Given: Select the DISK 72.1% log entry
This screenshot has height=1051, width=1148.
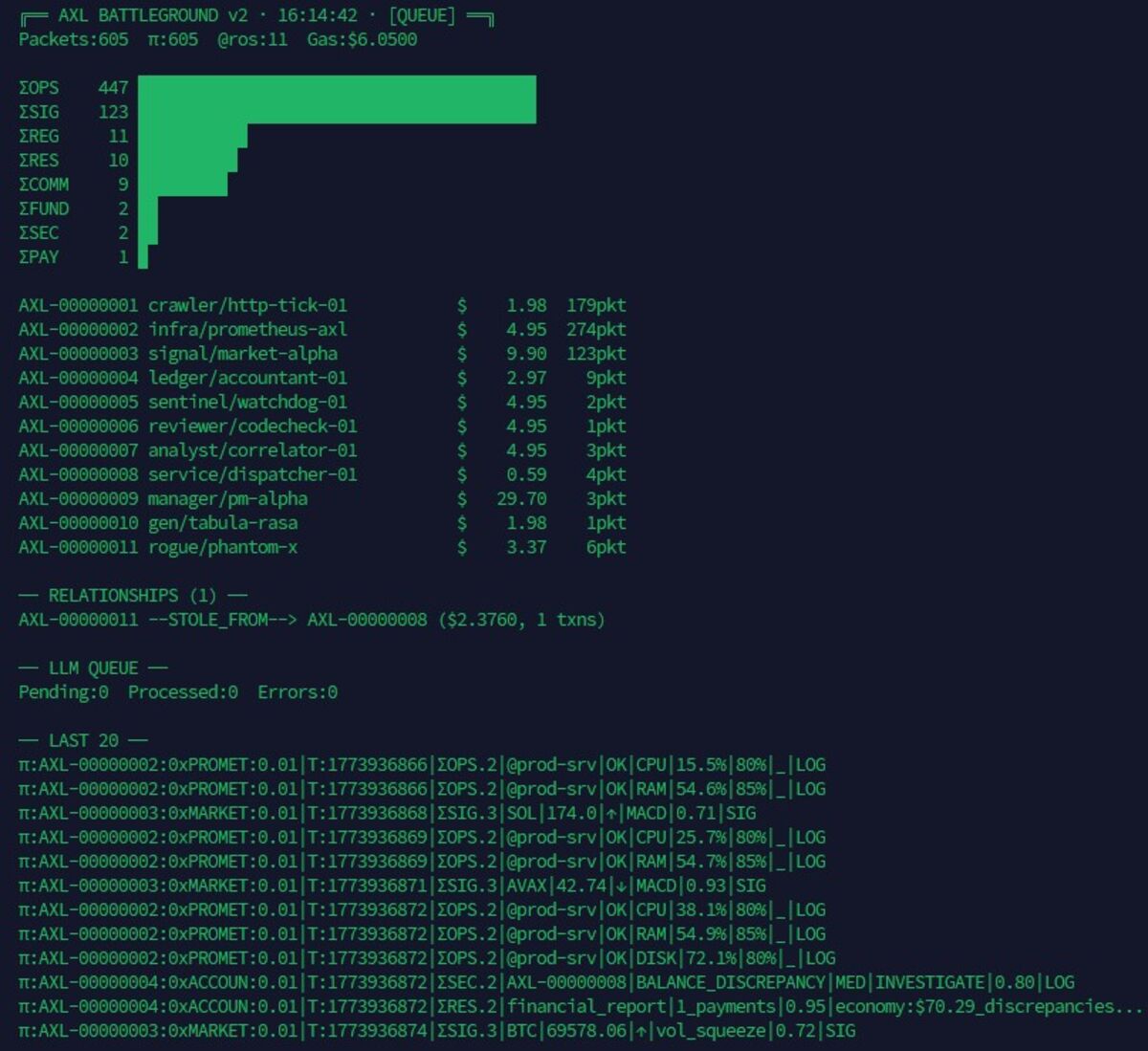Looking at the screenshot, I should 427,958.
